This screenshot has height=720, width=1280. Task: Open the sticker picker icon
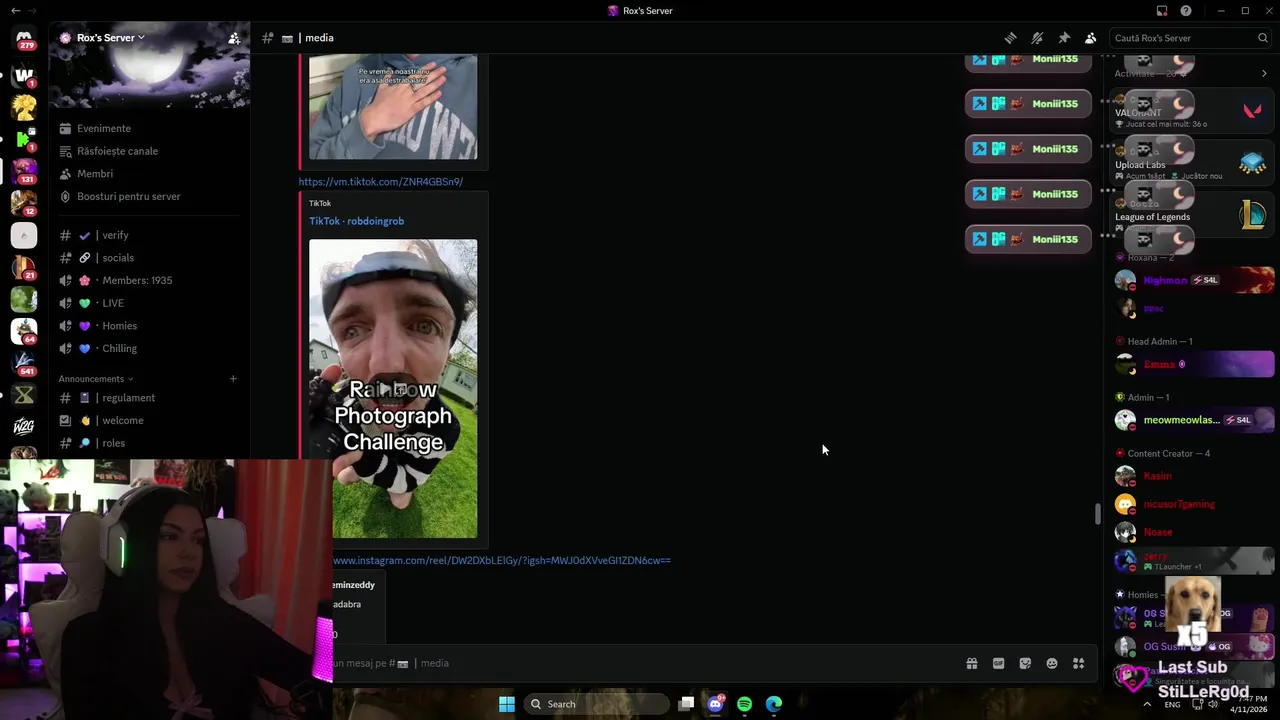click(1025, 663)
